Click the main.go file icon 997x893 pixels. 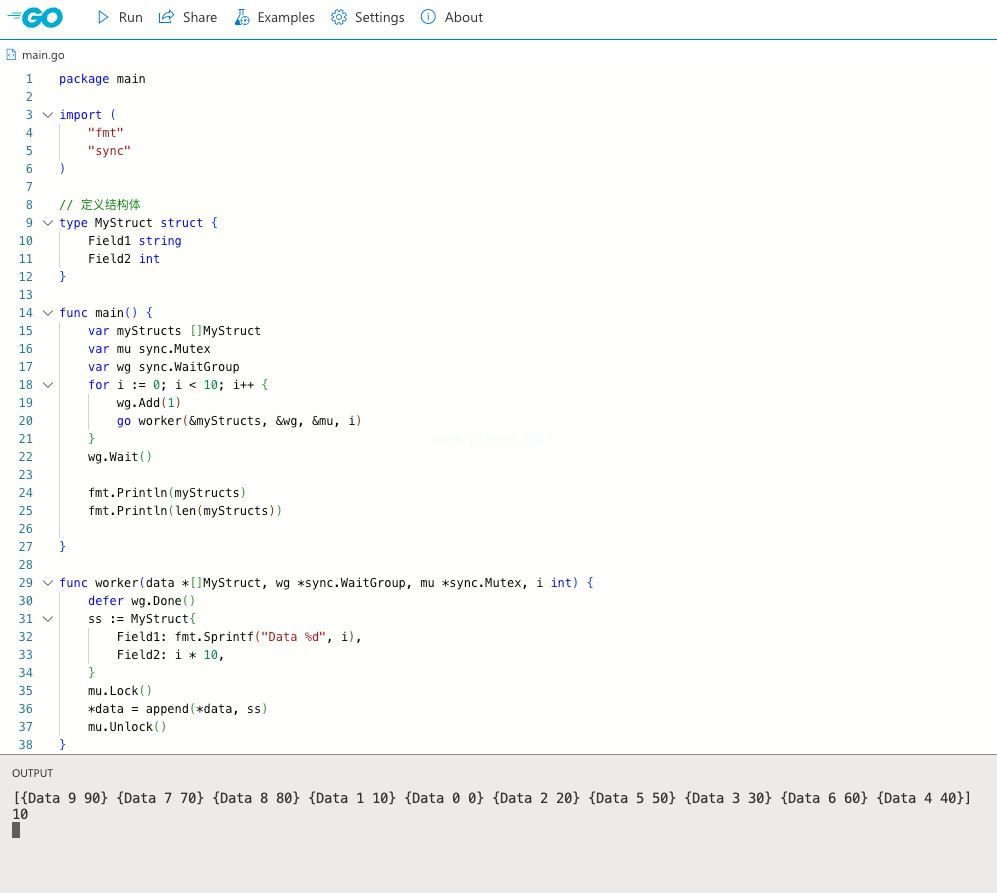coord(12,55)
